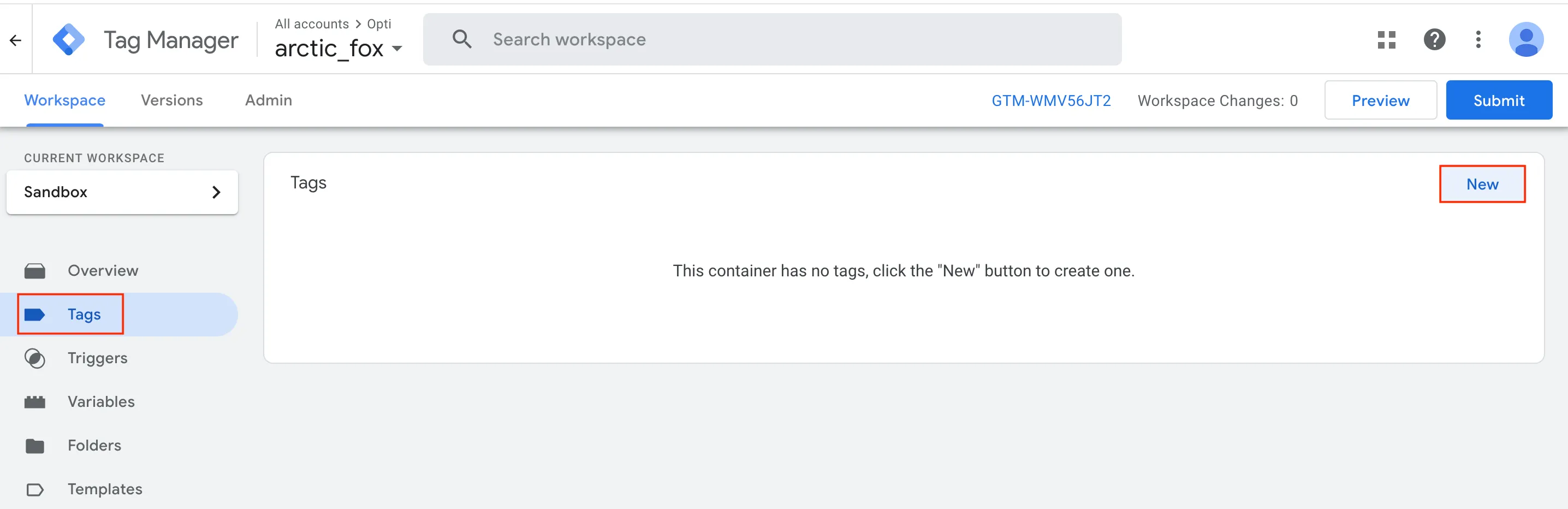
Task: Click the Submit button
Action: tap(1498, 100)
